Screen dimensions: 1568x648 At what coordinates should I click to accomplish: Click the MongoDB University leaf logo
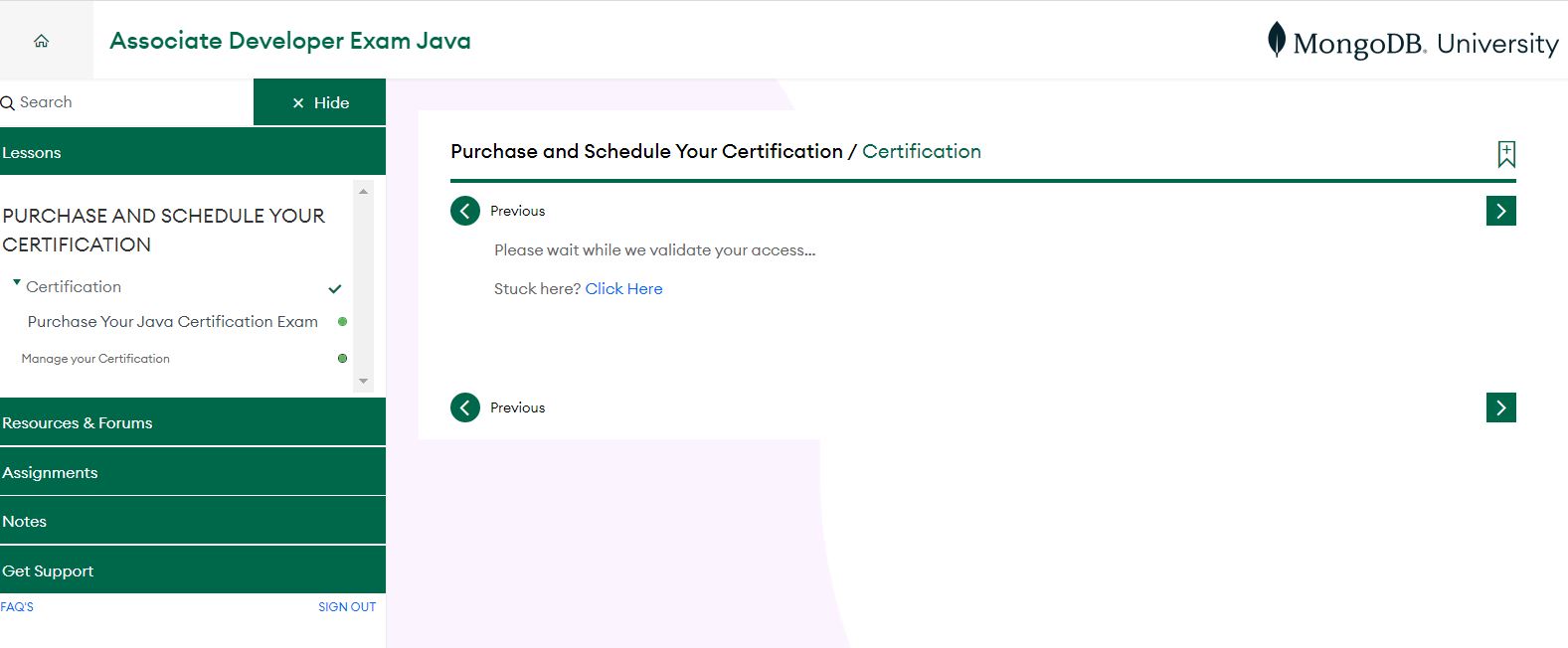(1277, 40)
